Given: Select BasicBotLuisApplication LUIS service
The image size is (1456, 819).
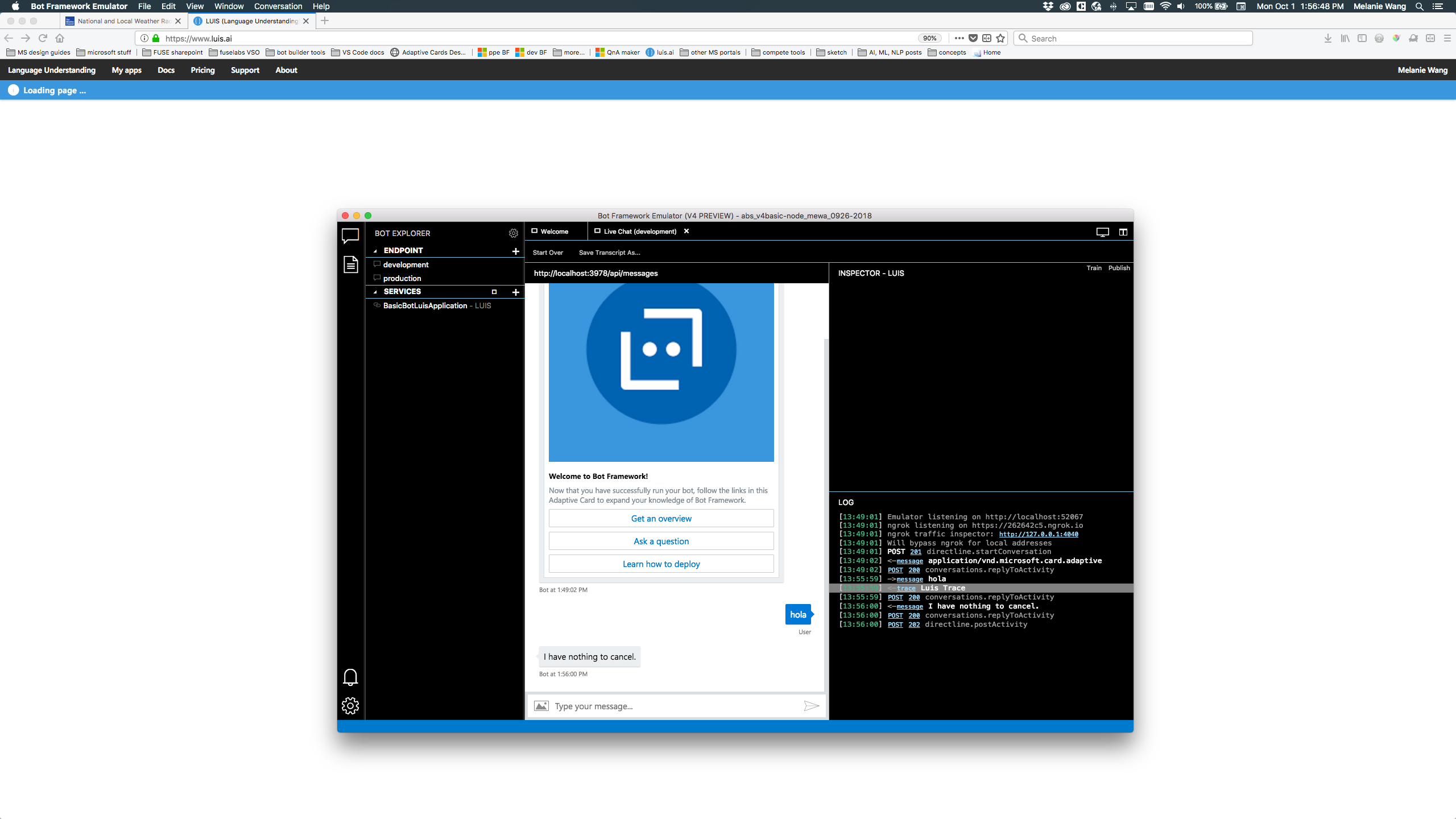Looking at the screenshot, I should point(425,305).
